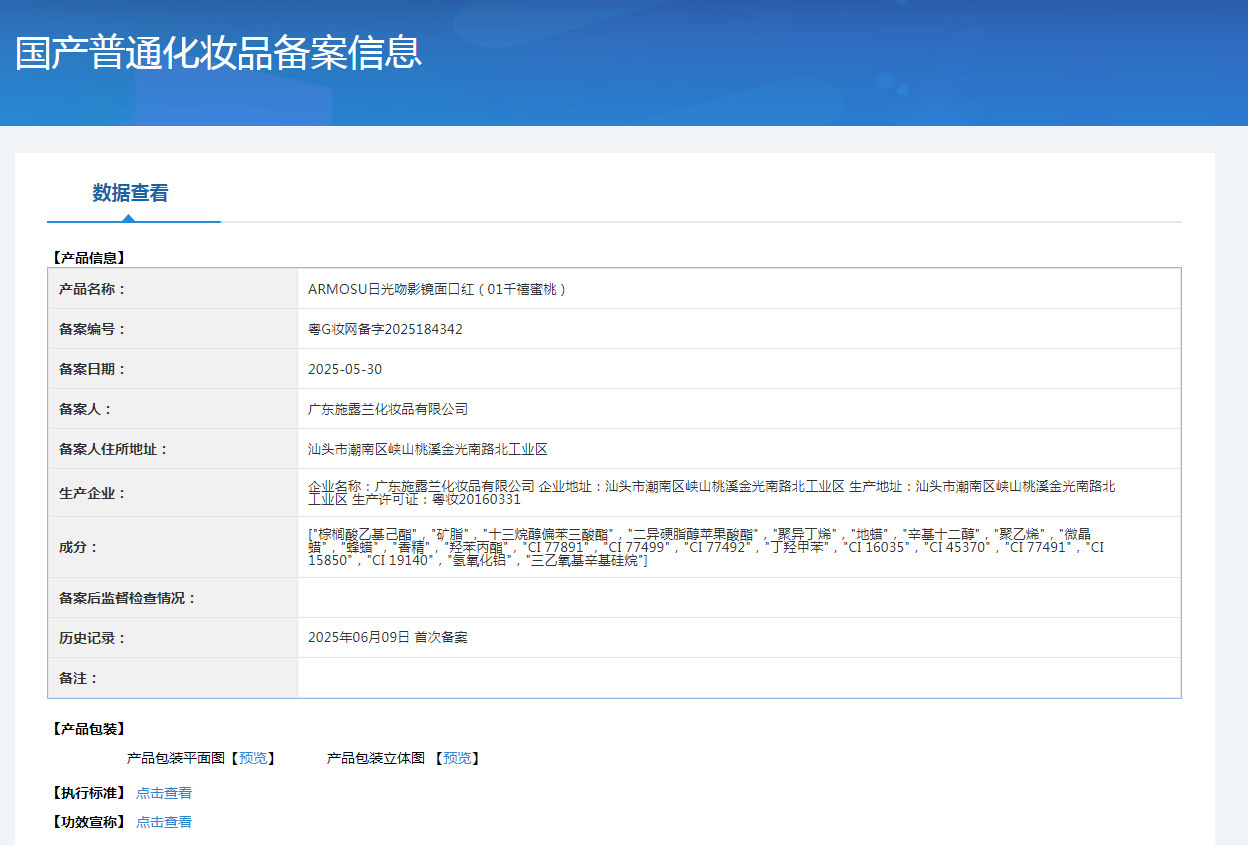The height and width of the screenshot is (845, 1248).
Task: Click the 成分： label cell
Action: pyautogui.click(x=173, y=547)
